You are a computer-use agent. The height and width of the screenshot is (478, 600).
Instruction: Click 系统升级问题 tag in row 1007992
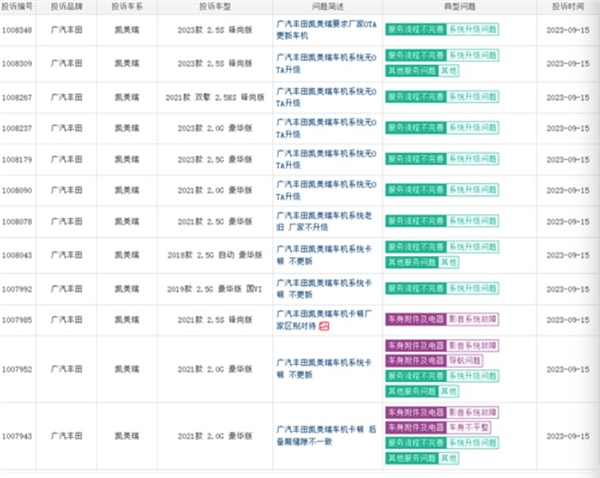pyautogui.click(x=473, y=289)
